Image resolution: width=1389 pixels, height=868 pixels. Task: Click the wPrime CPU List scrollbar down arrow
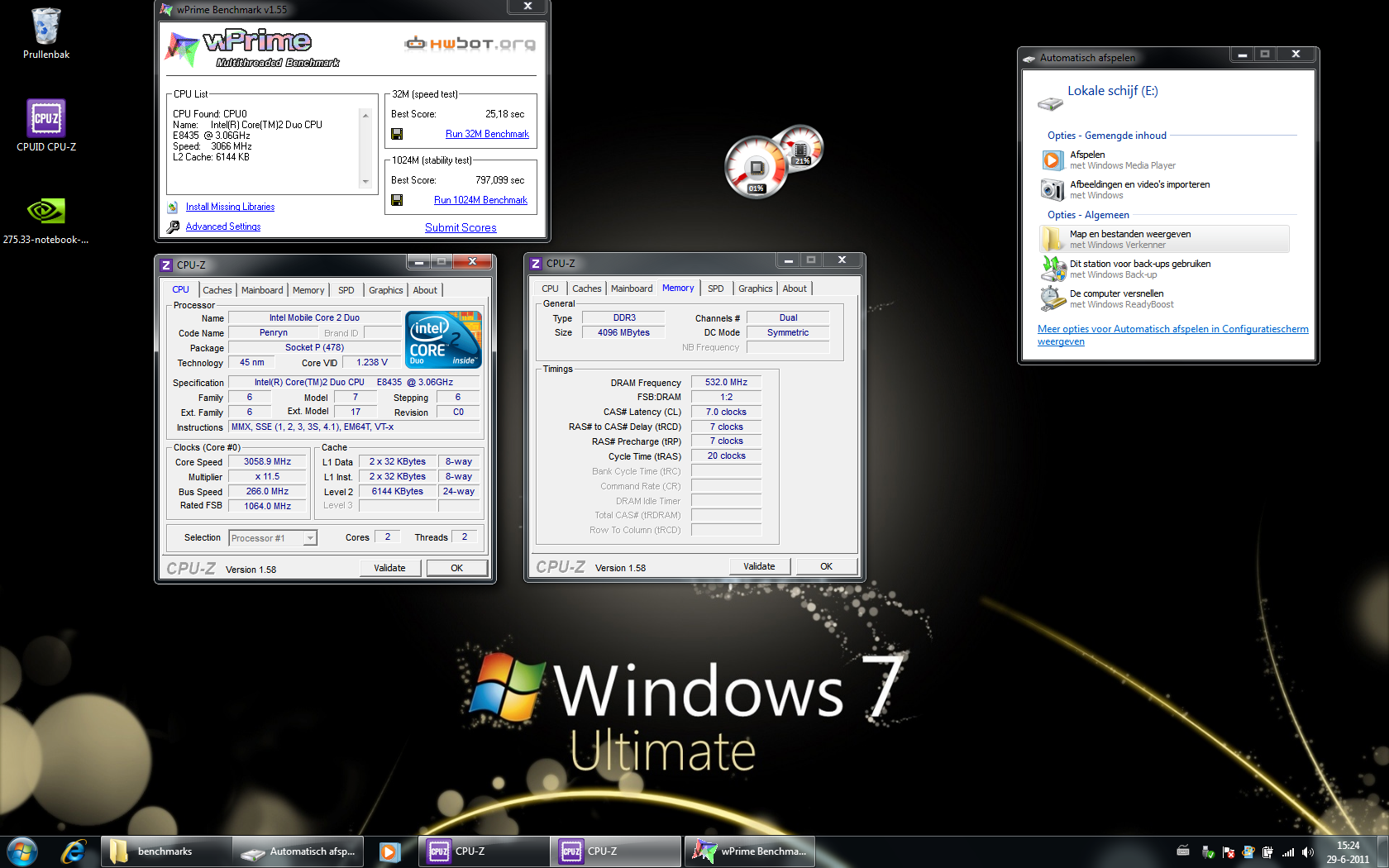(x=365, y=182)
